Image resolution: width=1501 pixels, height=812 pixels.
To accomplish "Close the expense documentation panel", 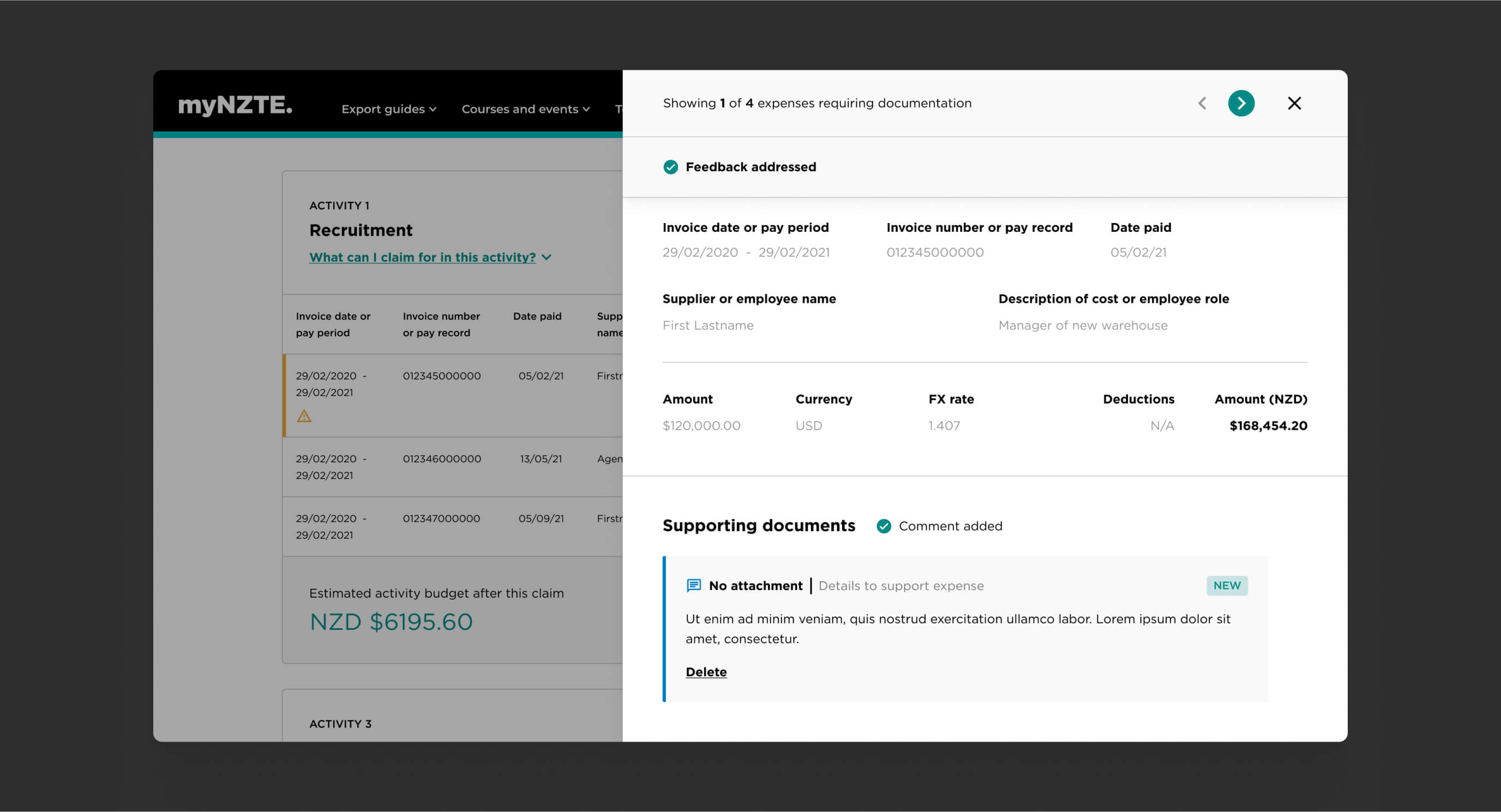I will click(x=1294, y=103).
